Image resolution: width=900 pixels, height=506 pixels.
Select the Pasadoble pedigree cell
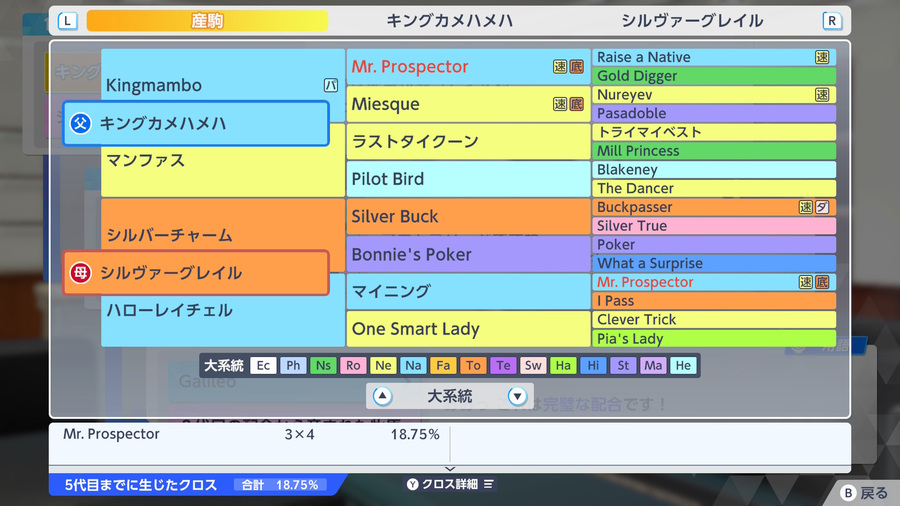714,113
